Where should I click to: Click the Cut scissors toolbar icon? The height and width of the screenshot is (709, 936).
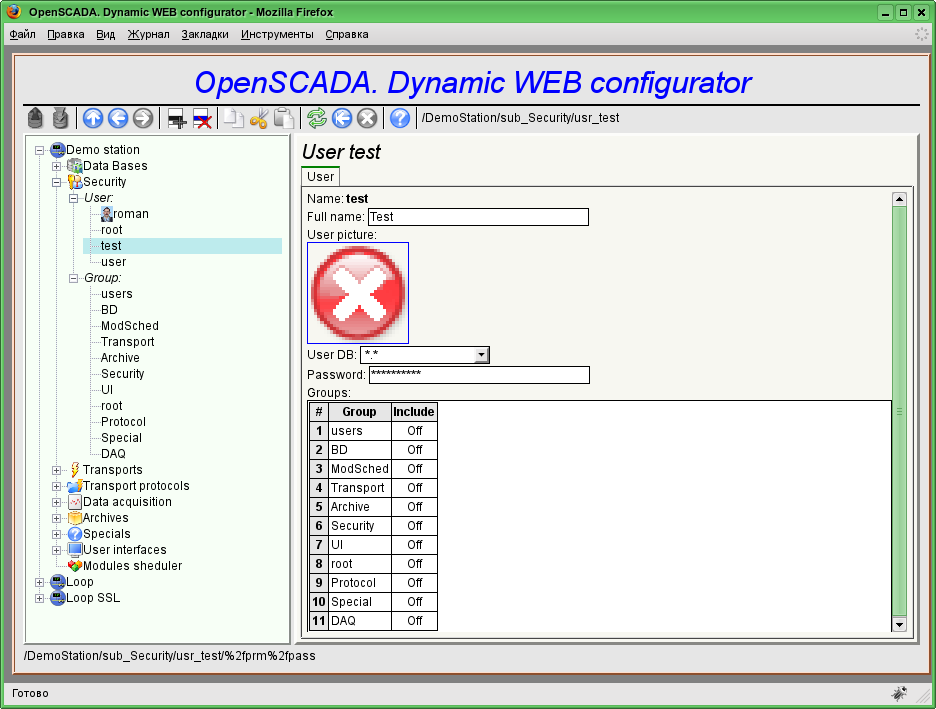(x=258, y=118)
